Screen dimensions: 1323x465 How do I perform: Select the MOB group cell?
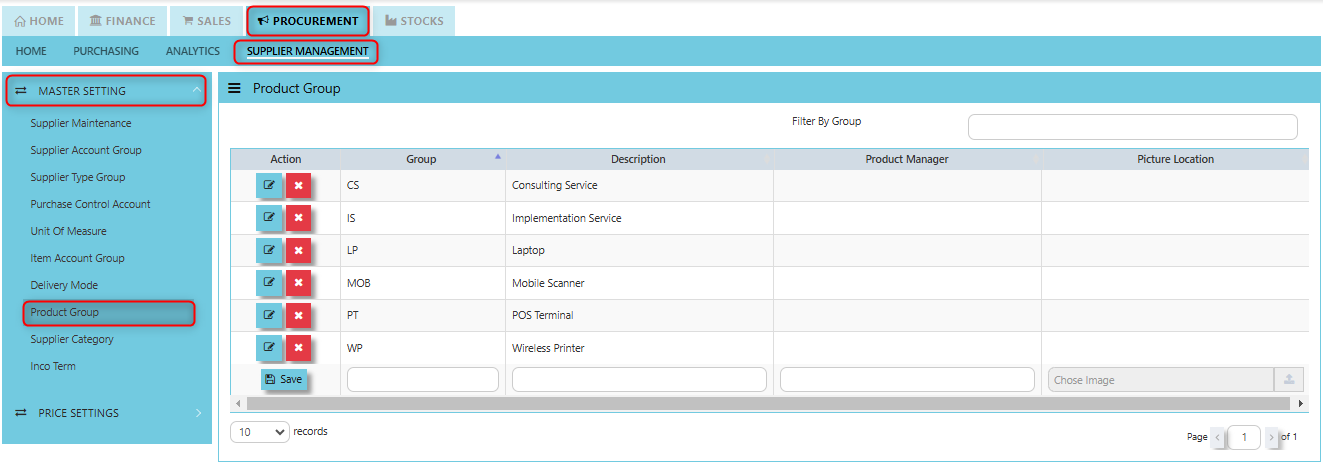[423, 283]
